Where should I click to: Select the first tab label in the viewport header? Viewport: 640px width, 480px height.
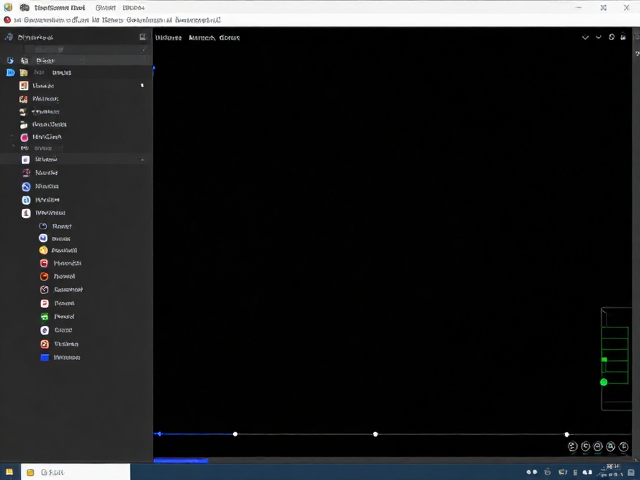point(168,38)
